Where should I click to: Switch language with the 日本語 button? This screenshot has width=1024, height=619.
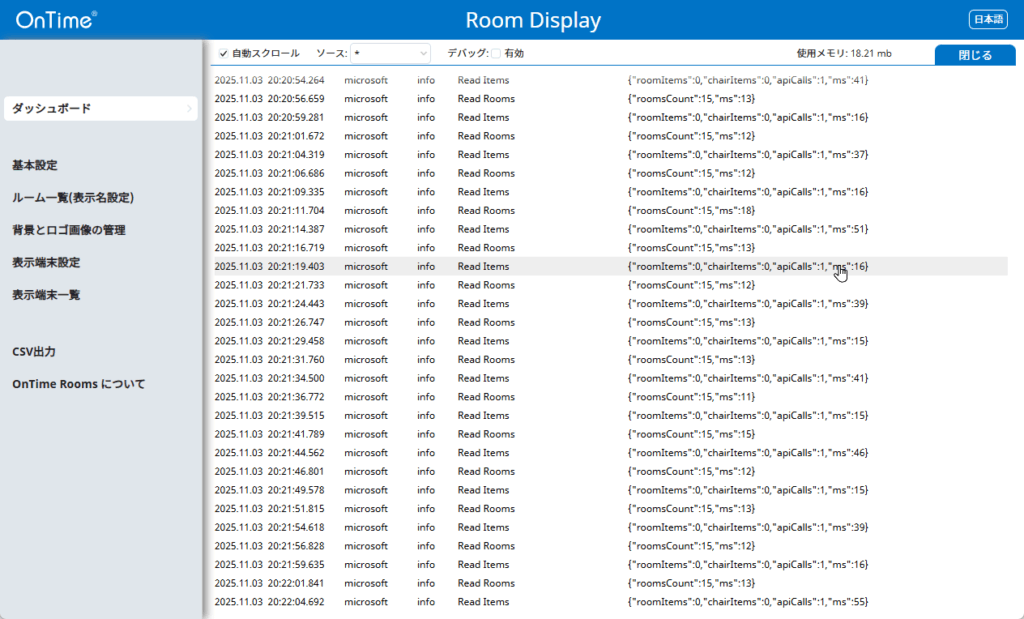tap(988, 19)
